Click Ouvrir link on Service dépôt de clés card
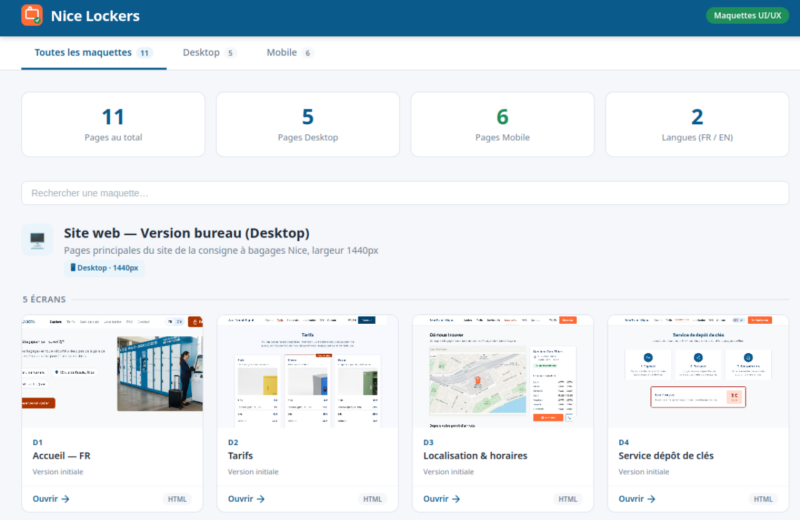The height and width of the screenshot is (520, 800). coord(637,499)
